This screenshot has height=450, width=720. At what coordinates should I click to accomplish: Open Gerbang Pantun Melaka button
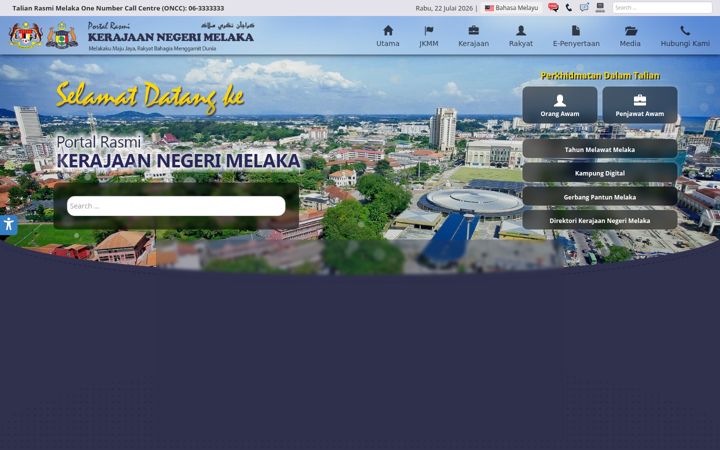600,197
